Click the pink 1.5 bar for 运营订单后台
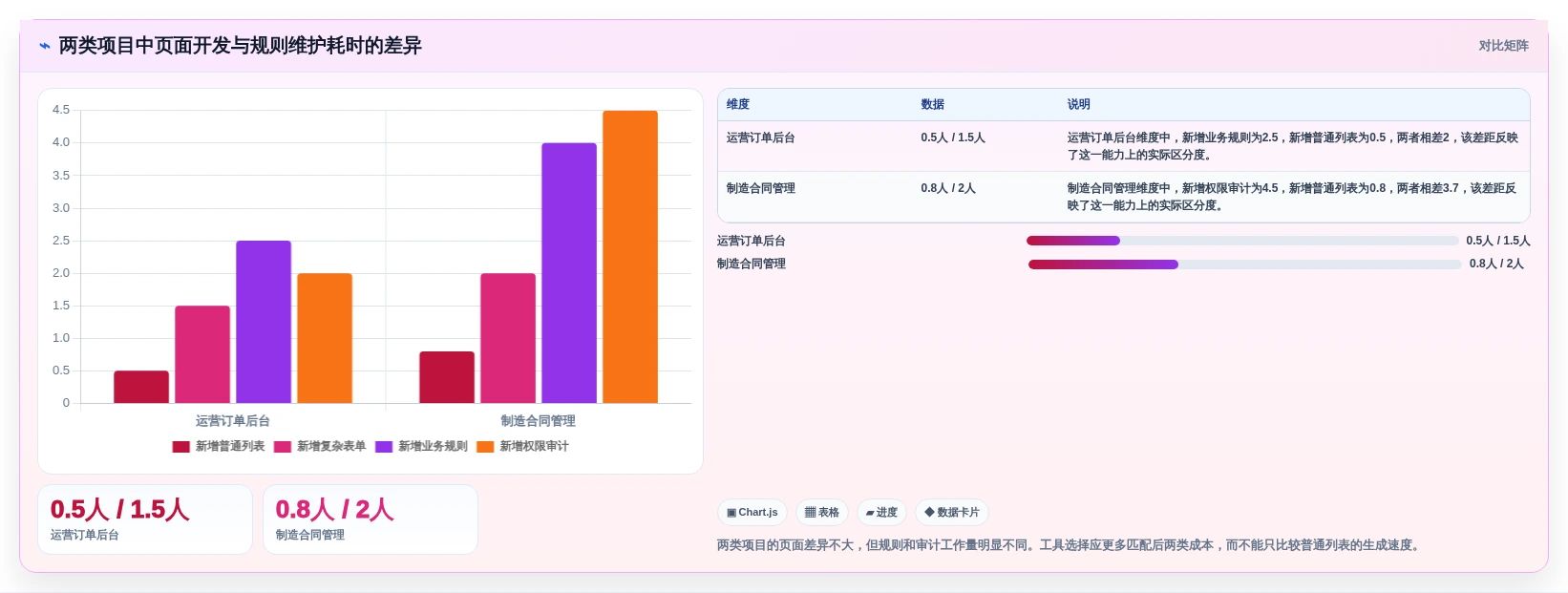The image size is (1568, 593). coord(202,354)
